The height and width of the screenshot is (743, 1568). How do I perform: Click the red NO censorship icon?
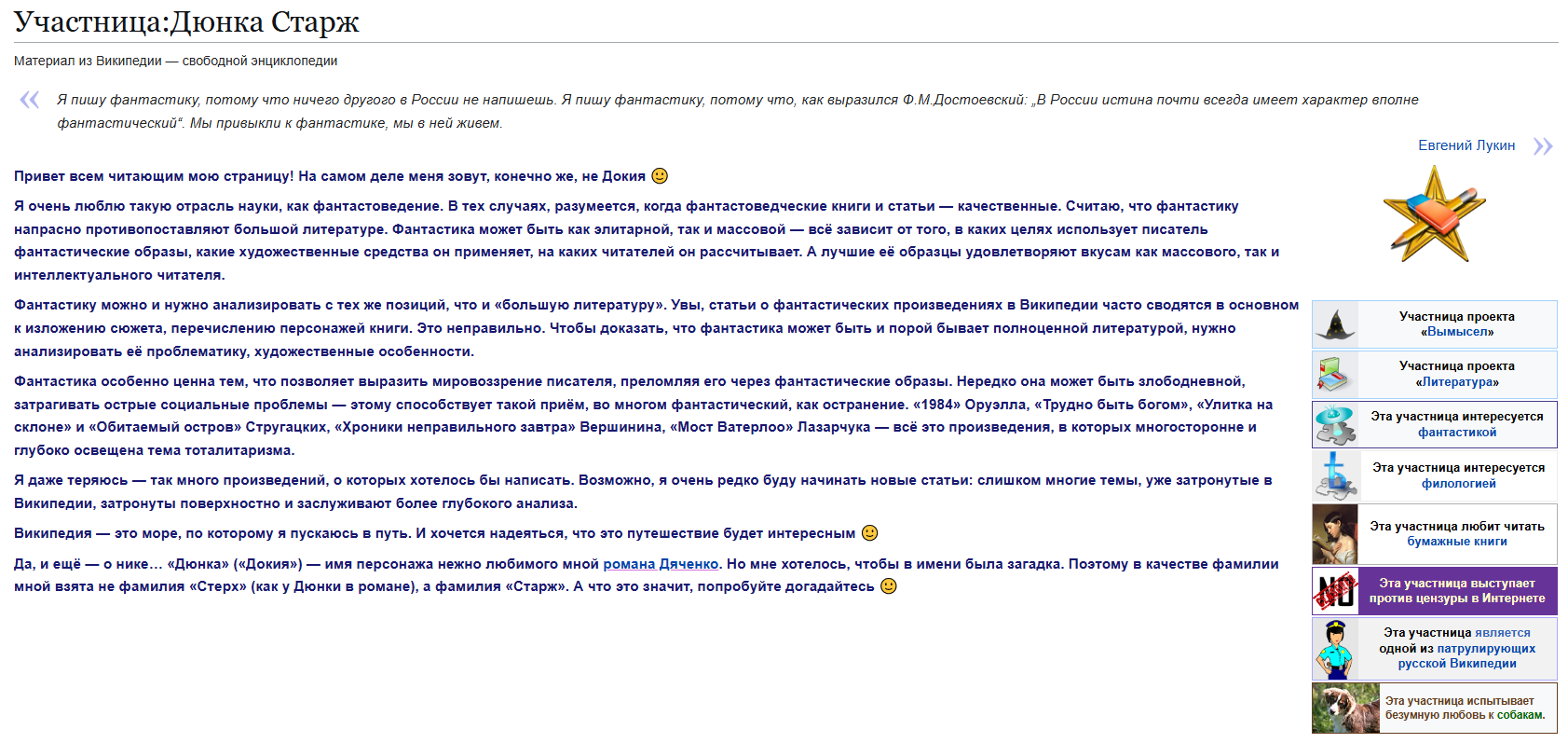(x=1335, y=591)
